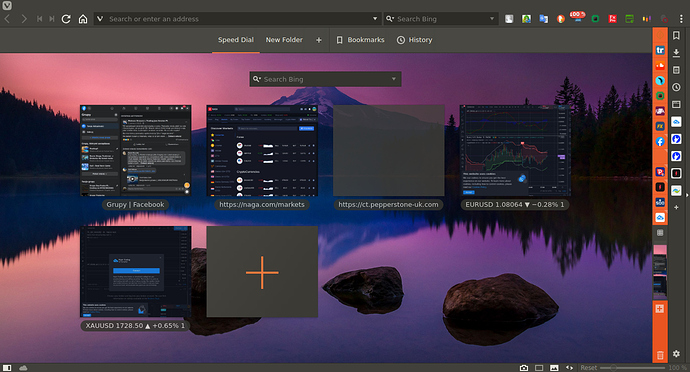690x372 pixels.
Task: Click the red FX extension icon
Action: (x=612, y=19)
